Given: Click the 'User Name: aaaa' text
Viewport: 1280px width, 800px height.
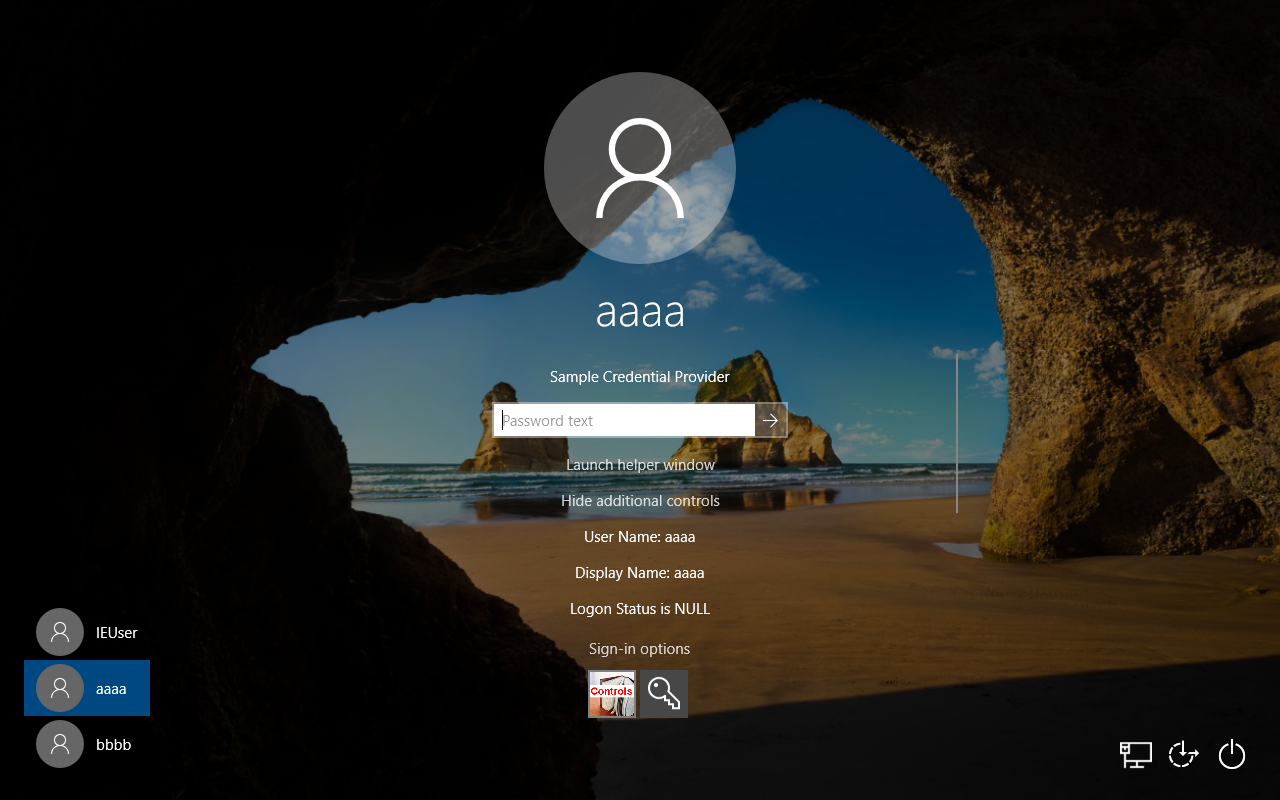Looking at the screenshot, I should (x=640, y=537).
